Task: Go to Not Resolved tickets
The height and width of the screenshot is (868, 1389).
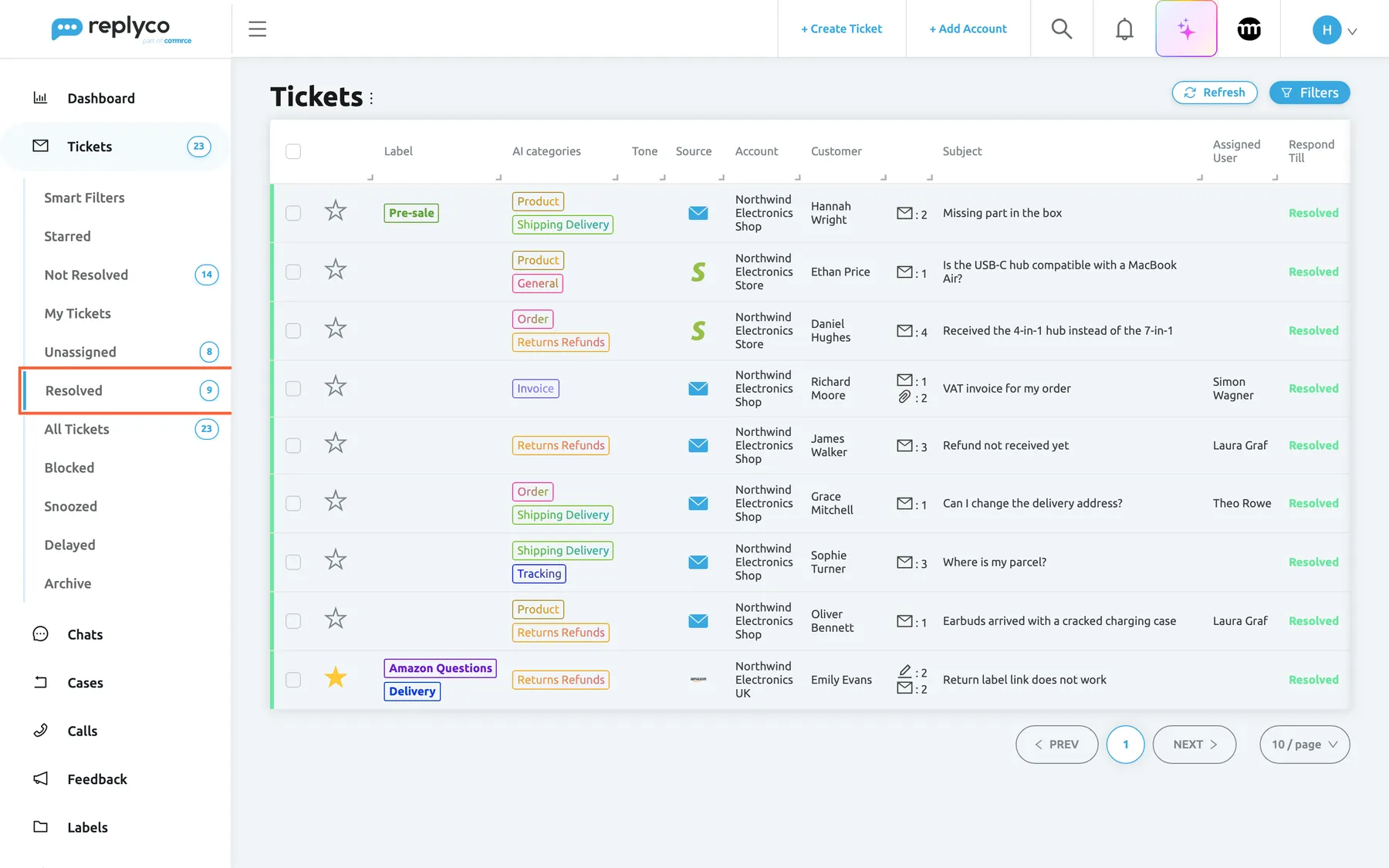Action: [x=86, y=275]
